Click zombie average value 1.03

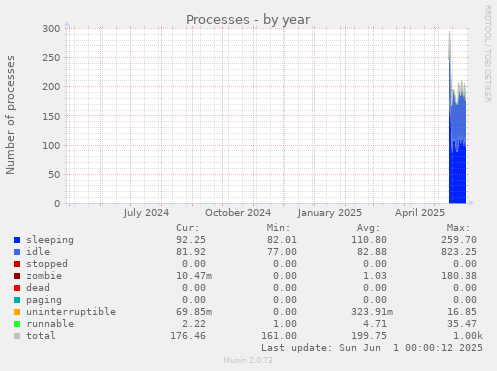point(375,276)
